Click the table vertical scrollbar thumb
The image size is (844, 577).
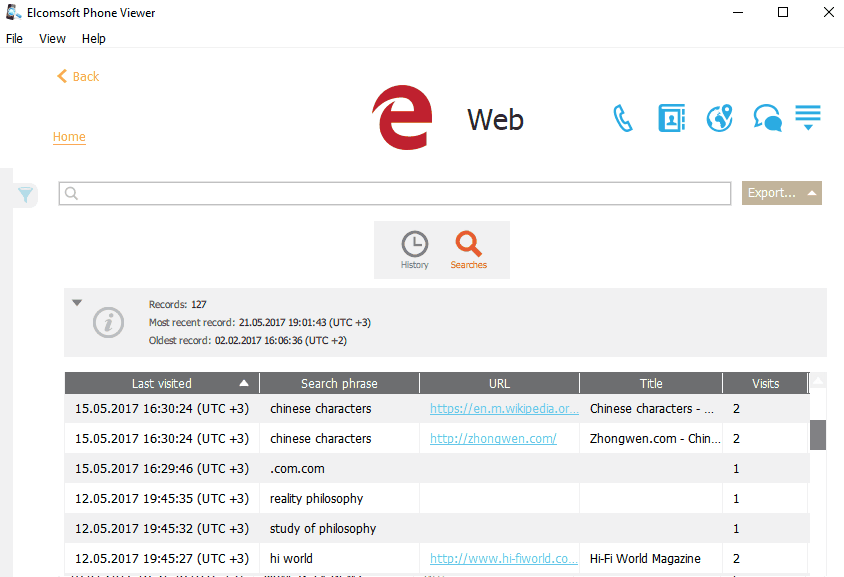(817, 435)
